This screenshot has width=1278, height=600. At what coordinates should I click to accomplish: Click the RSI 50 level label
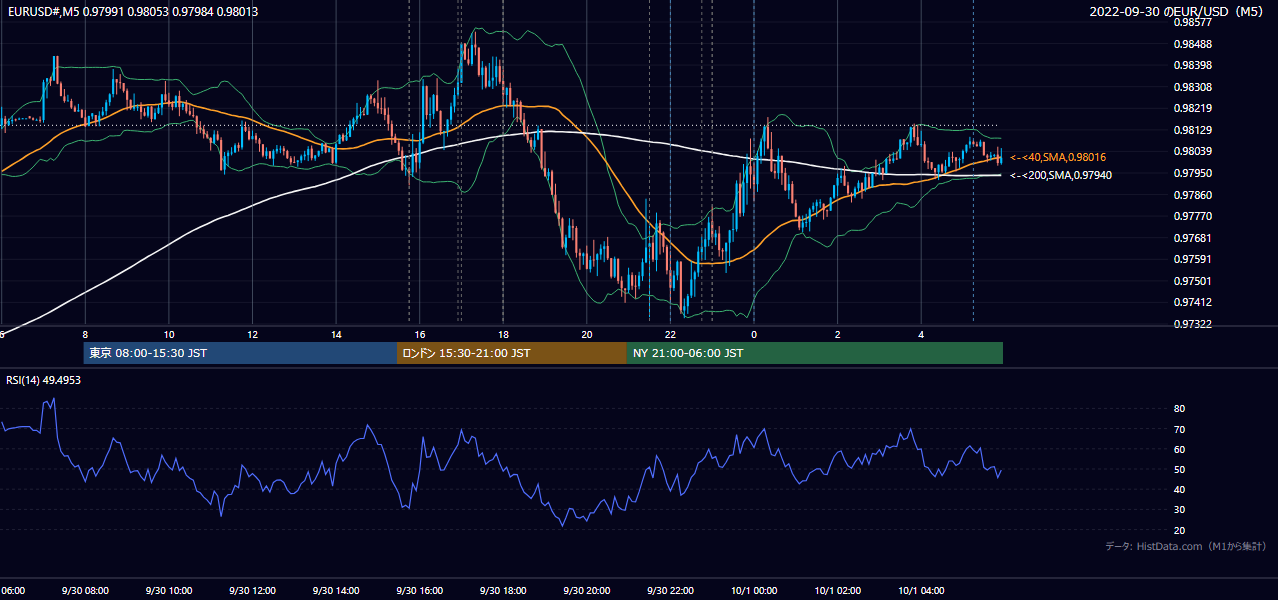pyautogui.click(x=1179, y=469)
